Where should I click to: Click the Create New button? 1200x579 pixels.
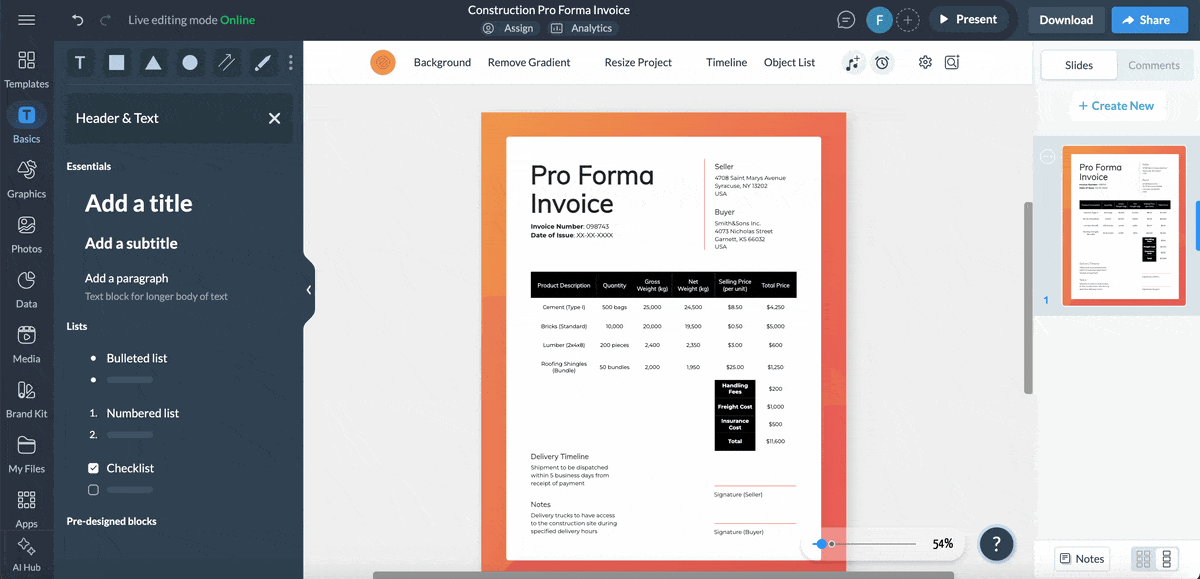[x=1117, y=105]
